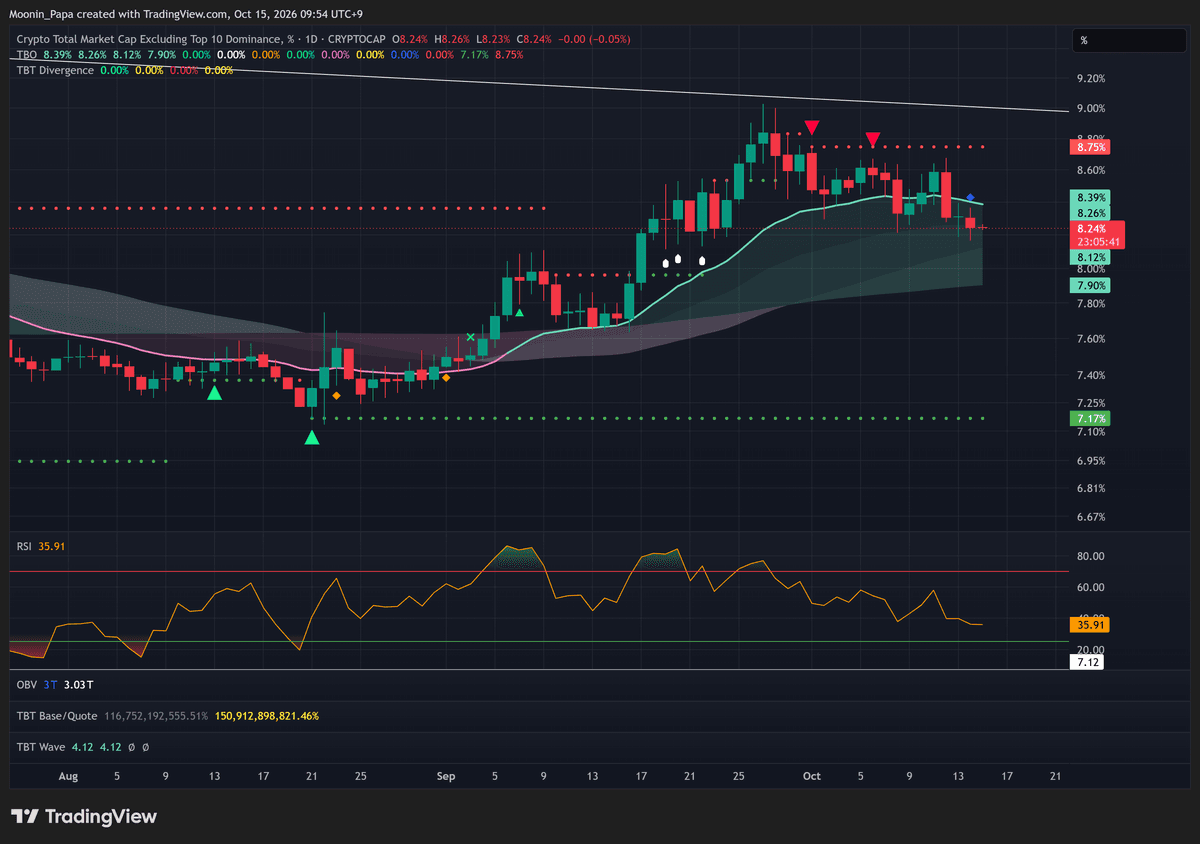Select the 8.39% price scale label
The height and width of the screenshot is (844, 1200).
(x=1089, y=198)
